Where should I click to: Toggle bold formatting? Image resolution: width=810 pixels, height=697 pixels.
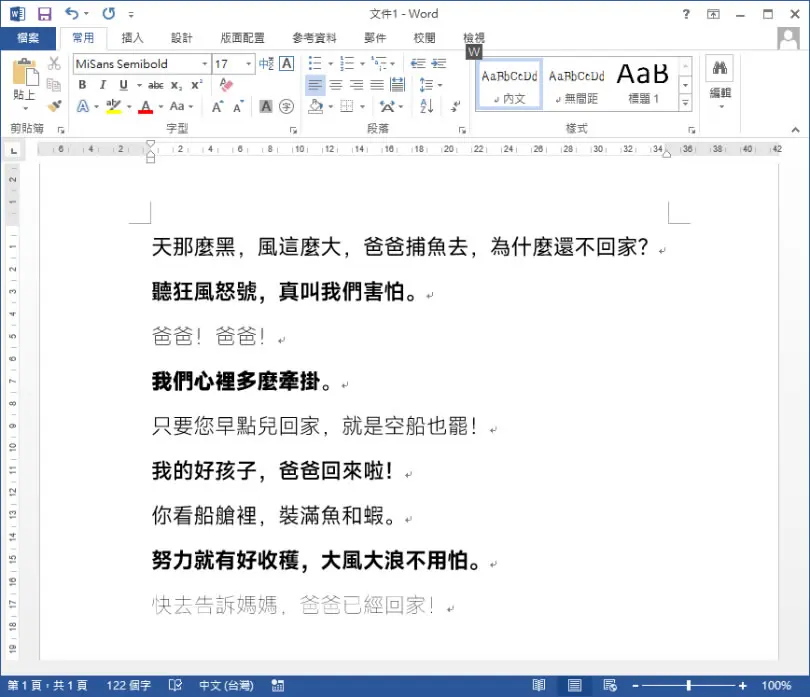82,85
